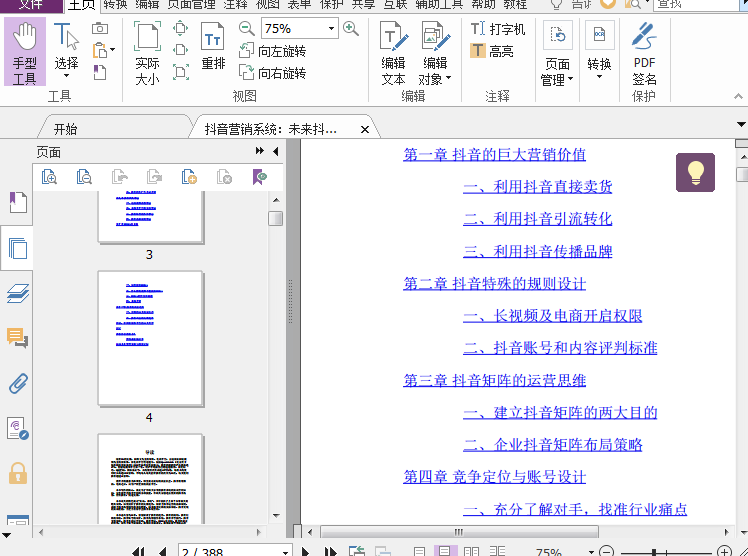Click the Snapshot camera icon
Screen dimensions: 748x556
pyautogui.click(x=100, y=28)
